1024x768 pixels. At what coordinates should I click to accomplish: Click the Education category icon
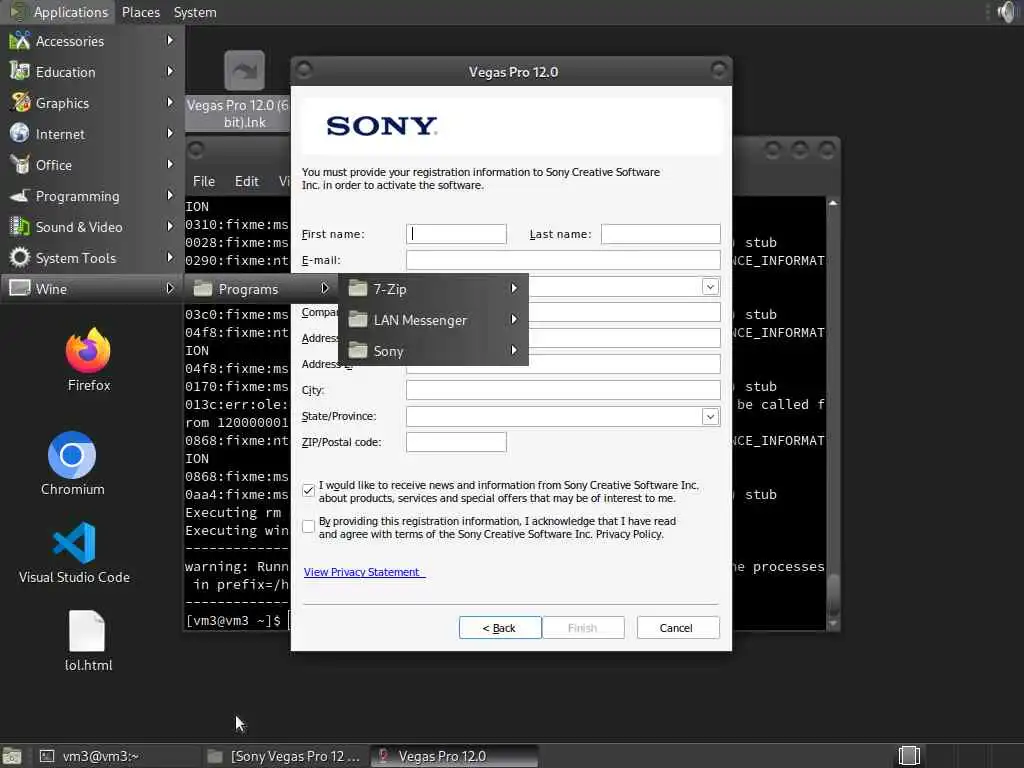[20, 72]
